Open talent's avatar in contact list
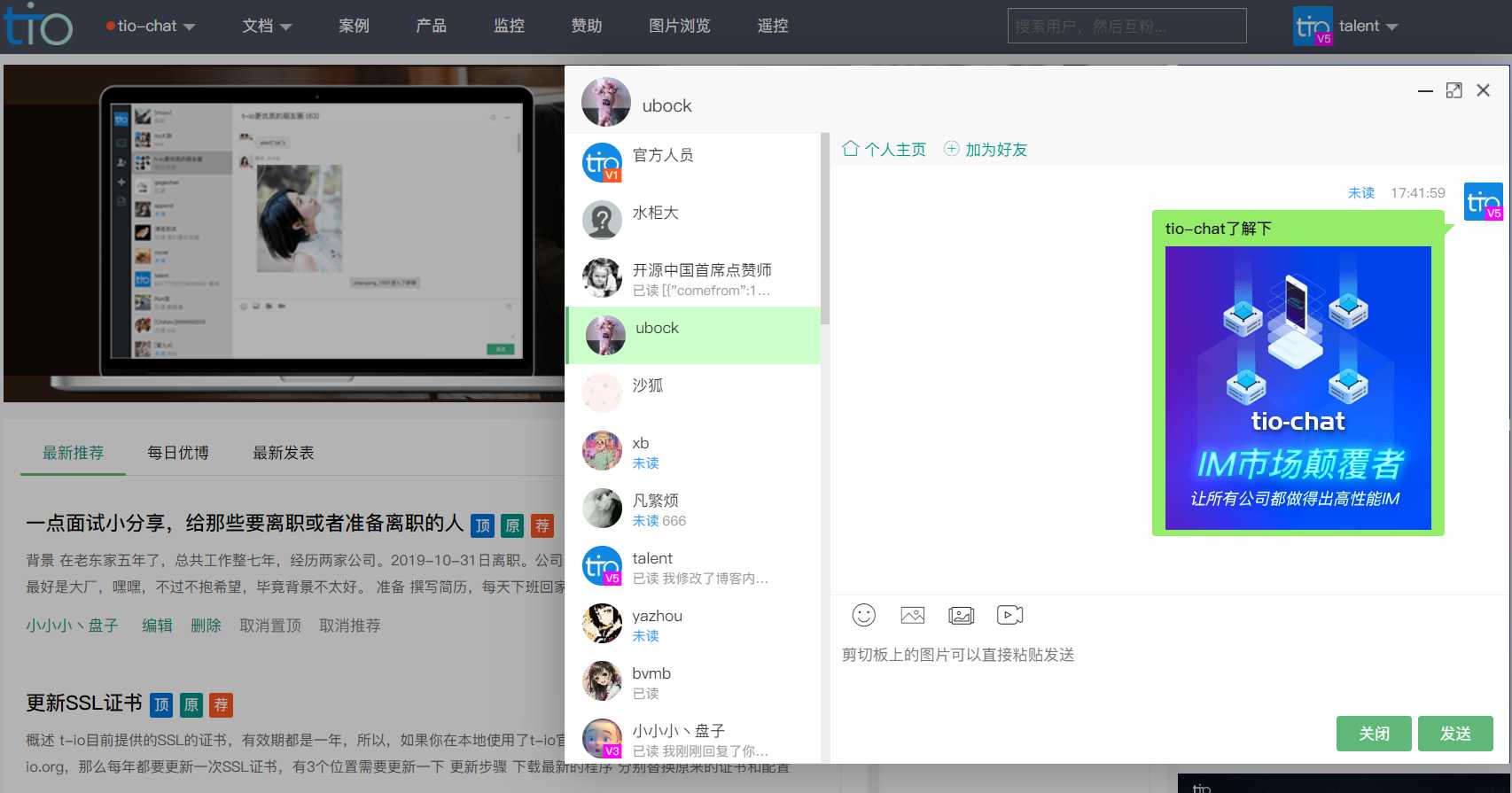 coord(602,565)
